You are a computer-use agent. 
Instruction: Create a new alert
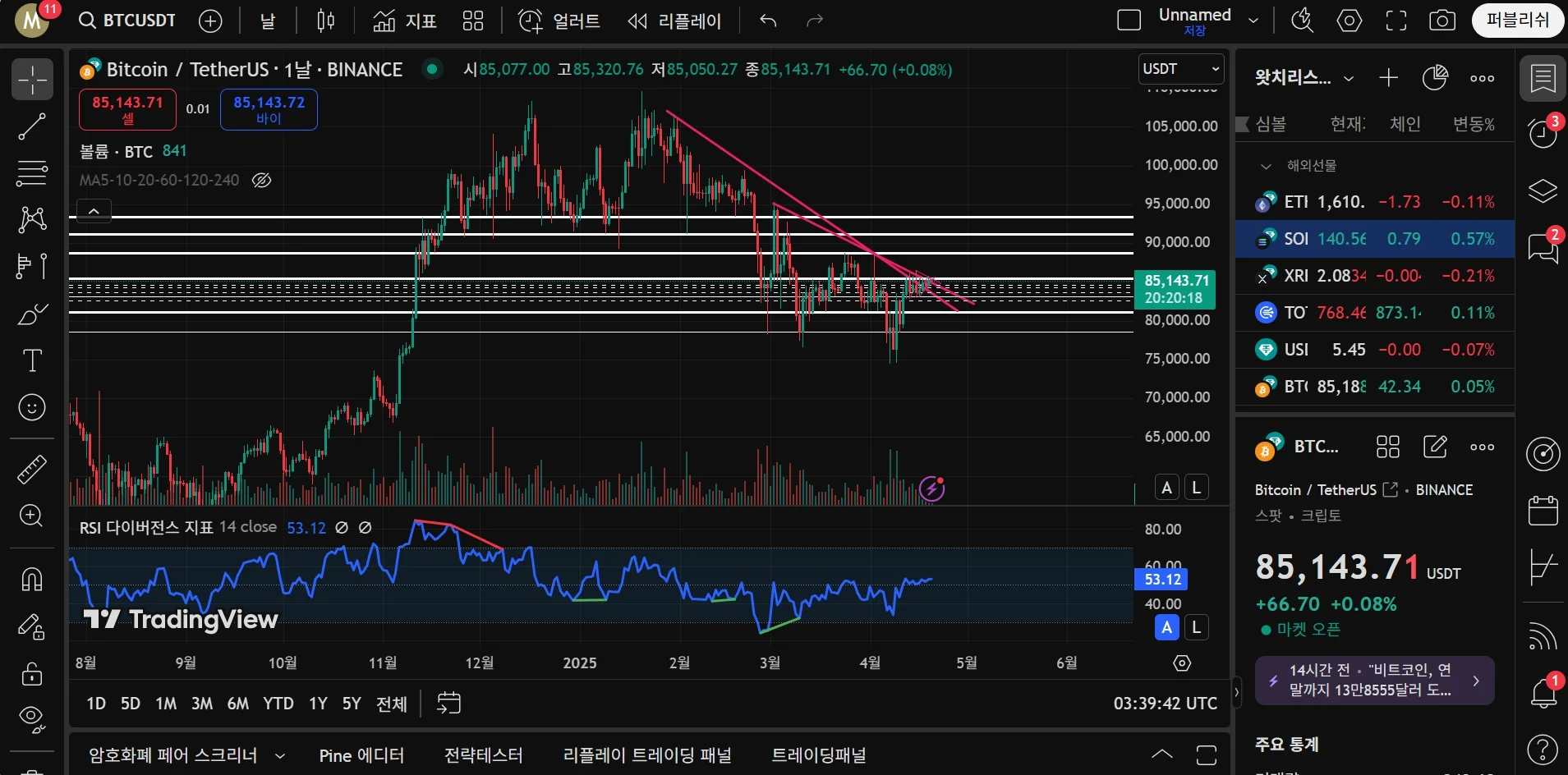[559, 21]
